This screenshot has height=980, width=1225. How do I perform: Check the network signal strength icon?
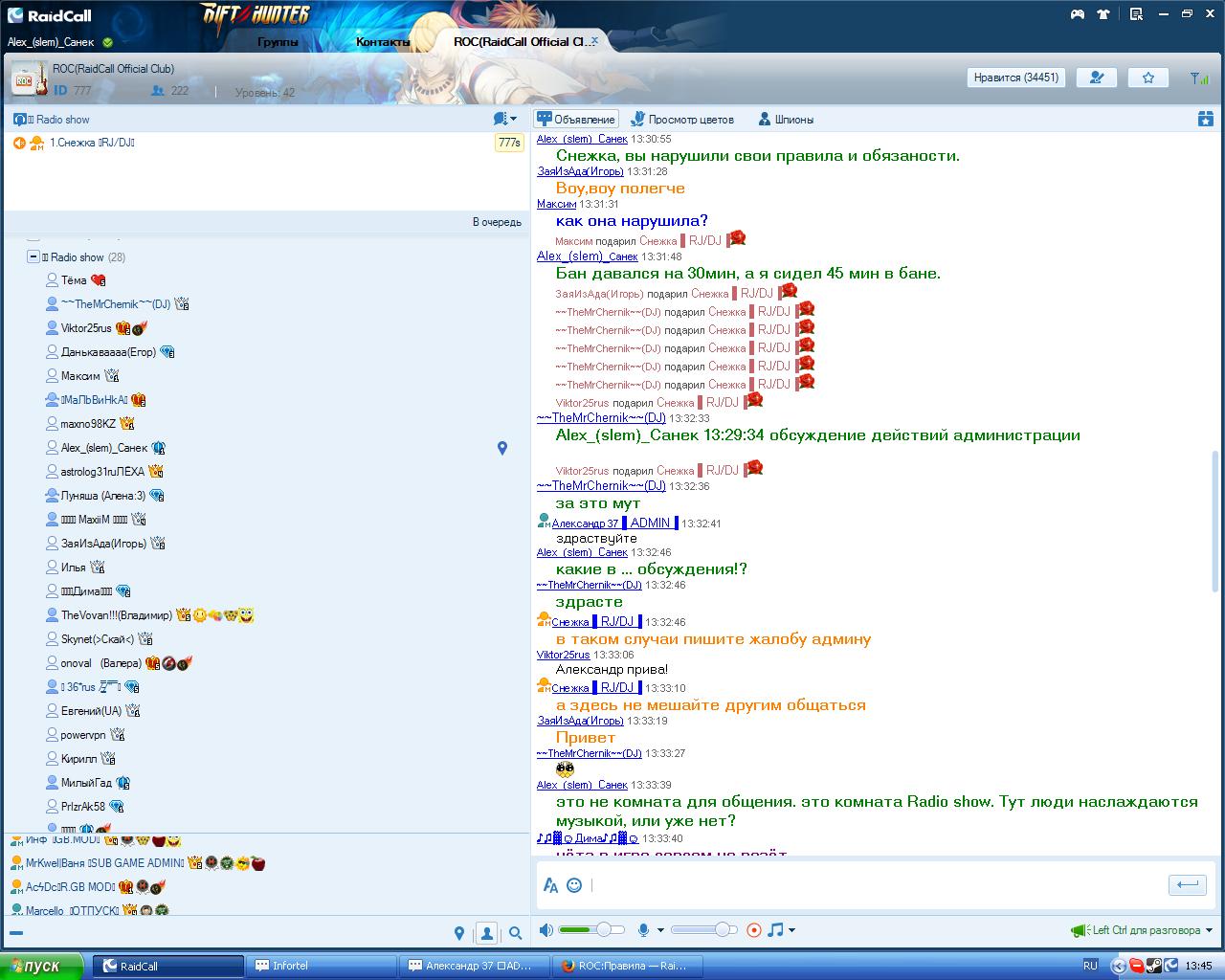(1198, 78)
